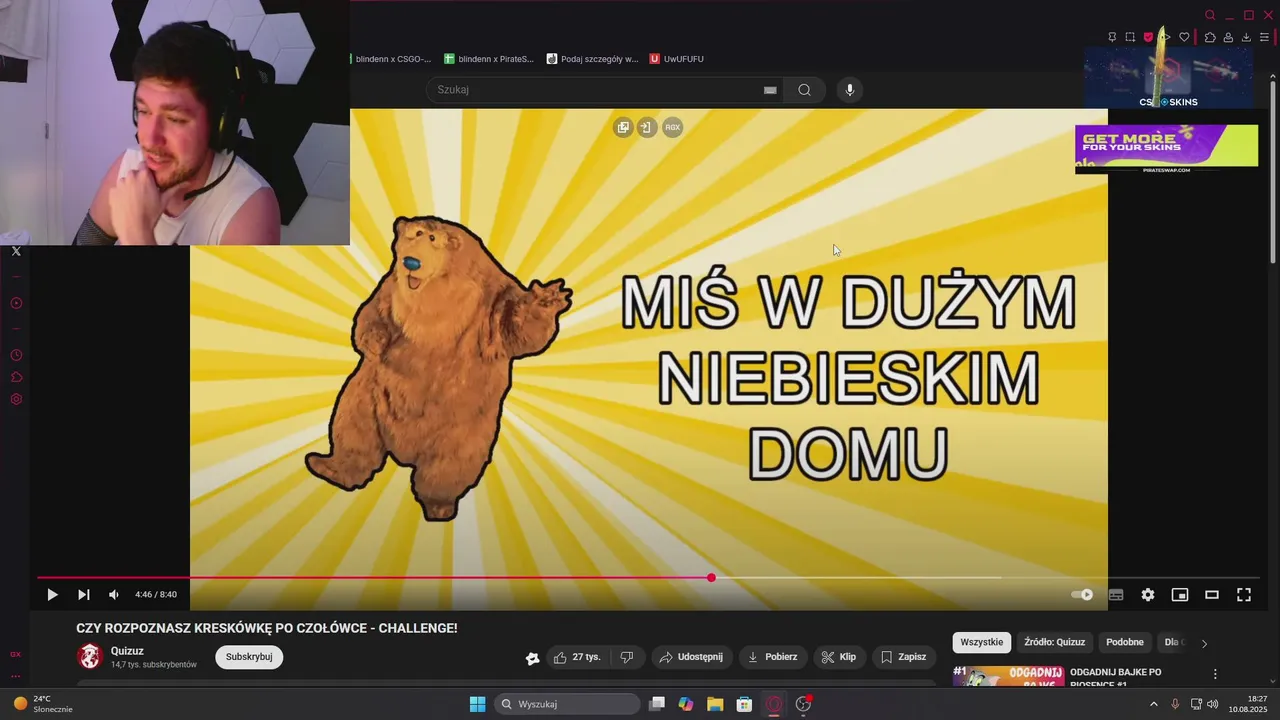Open the video settings gear

1148,594
